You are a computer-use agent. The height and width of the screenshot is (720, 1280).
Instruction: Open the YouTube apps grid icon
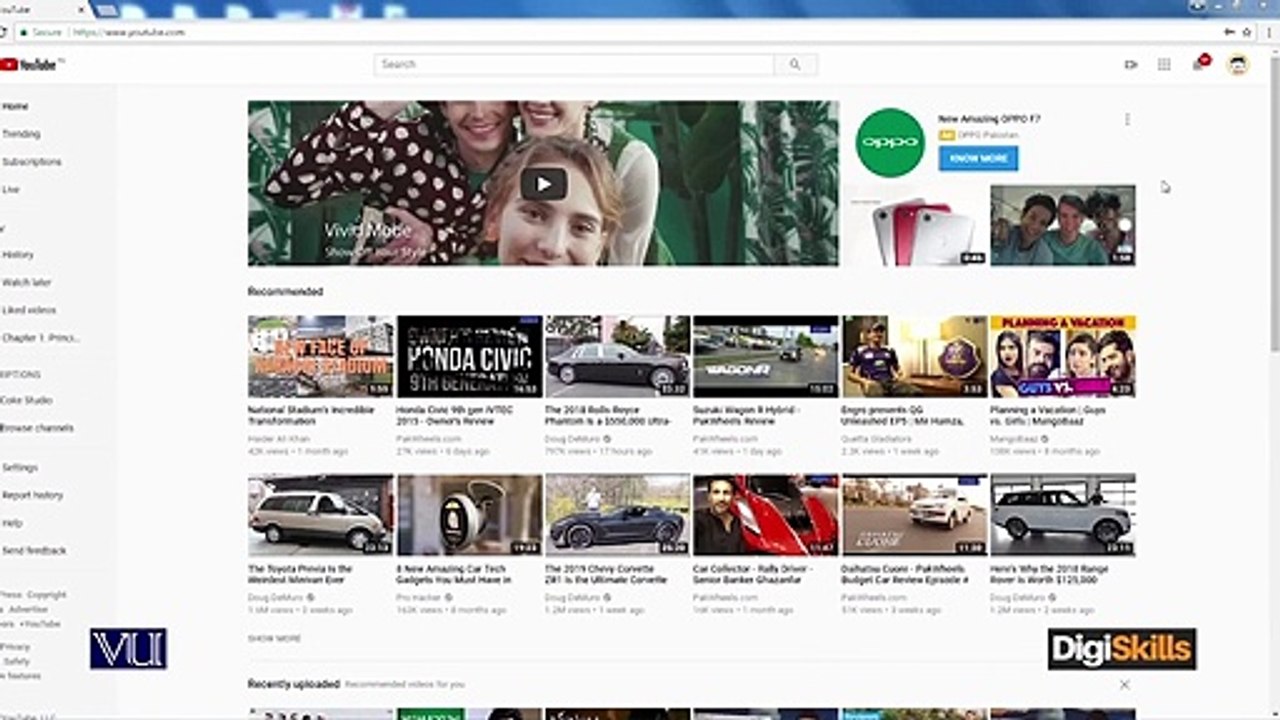[1164, 64]
